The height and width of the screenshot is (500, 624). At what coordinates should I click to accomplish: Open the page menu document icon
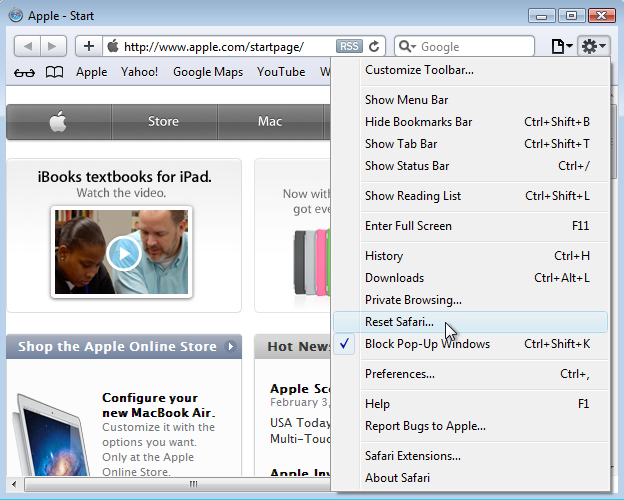562,47
